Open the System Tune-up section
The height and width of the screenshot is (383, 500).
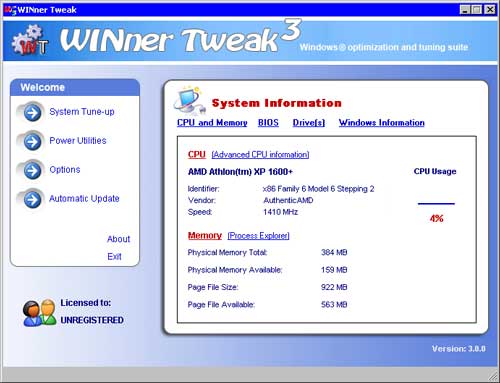click(x=82, y=112)
